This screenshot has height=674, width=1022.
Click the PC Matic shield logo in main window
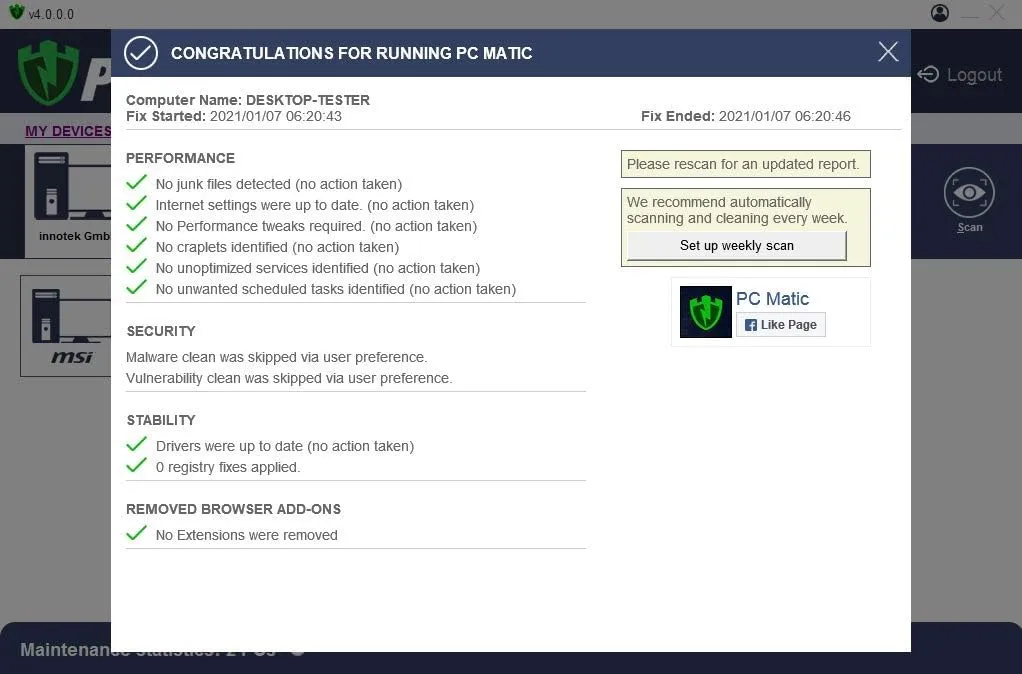click(x=49, y=72)
